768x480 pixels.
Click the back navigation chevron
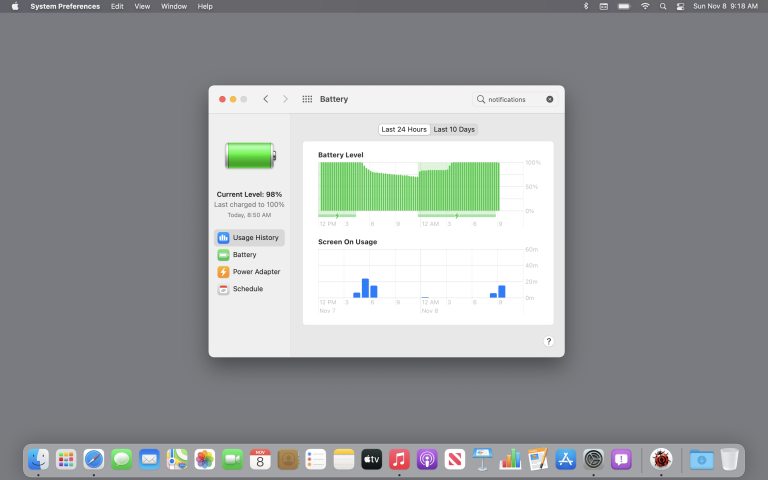point(265,99)
